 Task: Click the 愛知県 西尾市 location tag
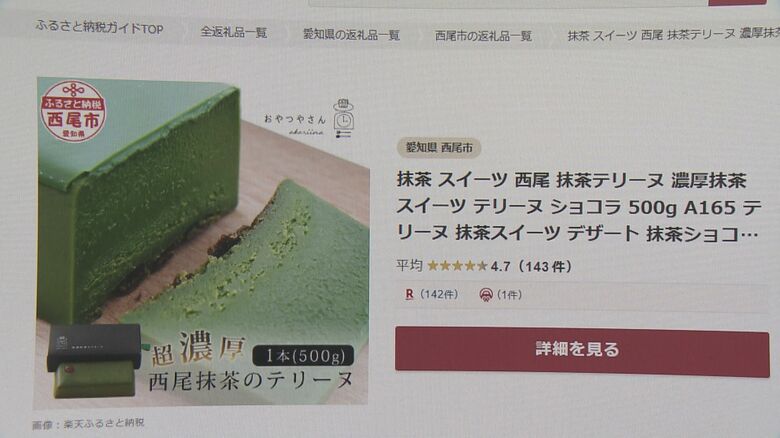pyautogui.click(x=439, y=148)
